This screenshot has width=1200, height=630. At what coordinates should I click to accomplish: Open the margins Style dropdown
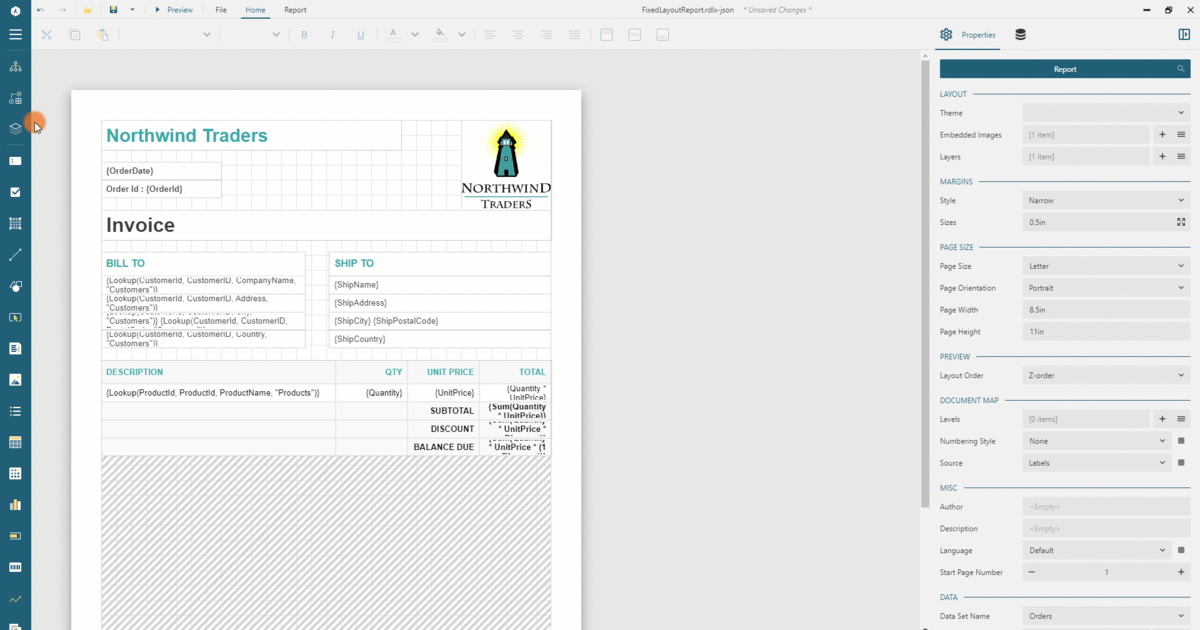[1105, 201]
